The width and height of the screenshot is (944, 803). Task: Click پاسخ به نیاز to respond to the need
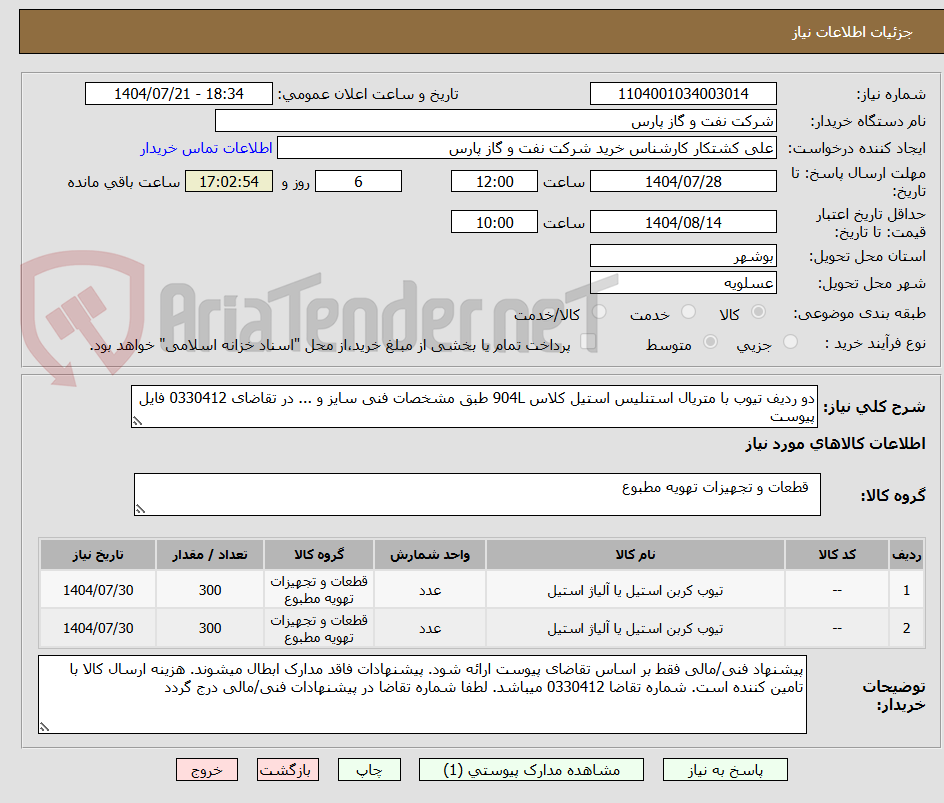(x=725, y=769)
